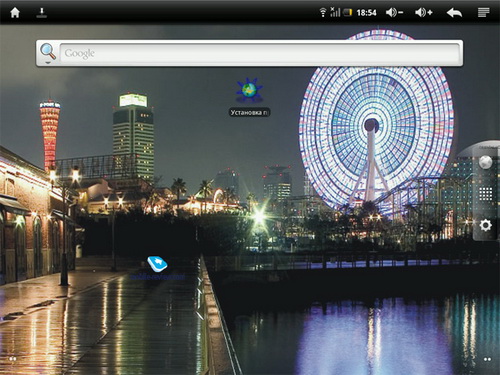Switch to left home screen via dots
500x375 pixels.
(13, 359)
